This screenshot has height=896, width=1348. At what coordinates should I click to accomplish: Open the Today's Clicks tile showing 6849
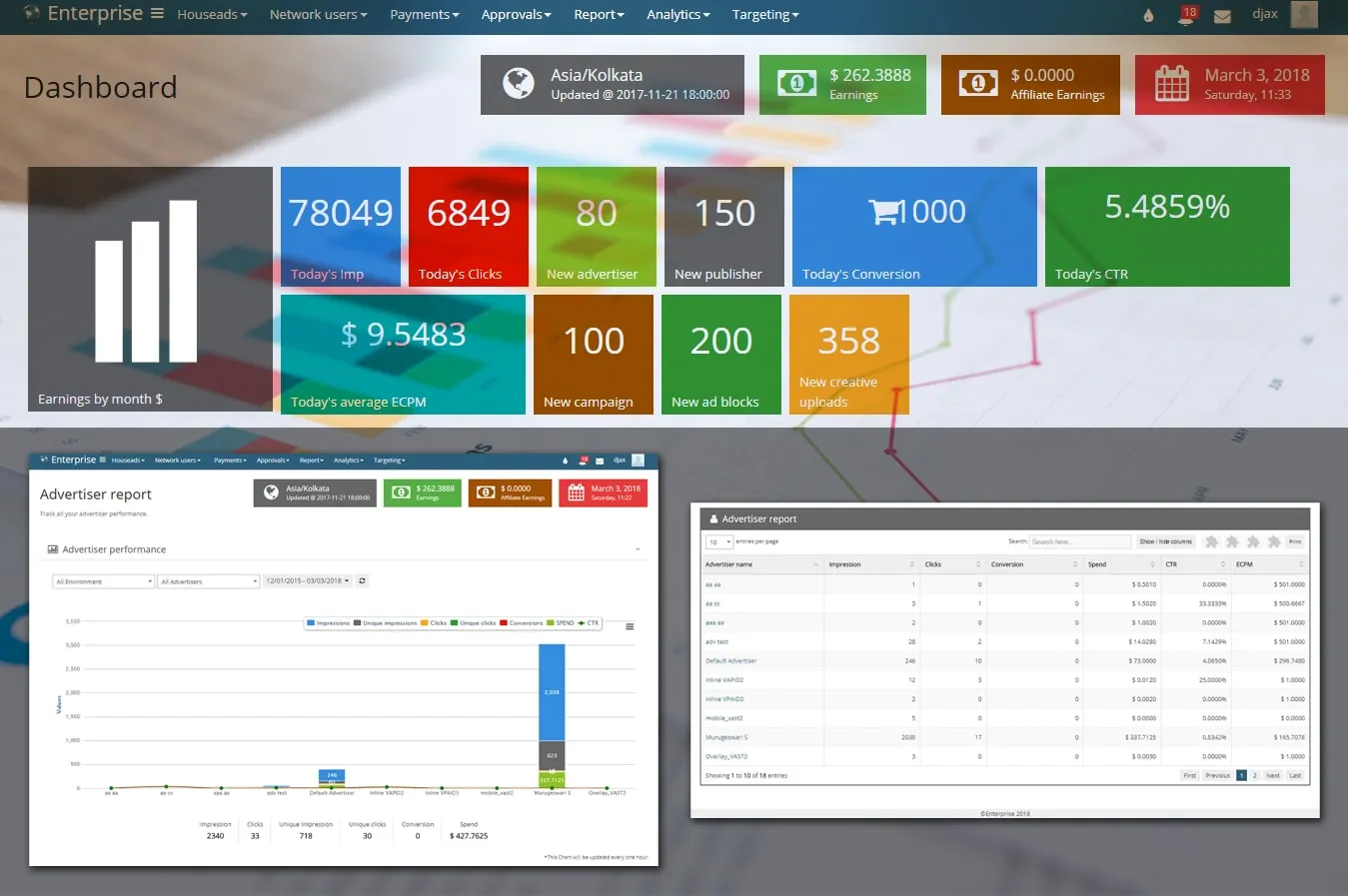pyautogui.click(x=469, y=227)
